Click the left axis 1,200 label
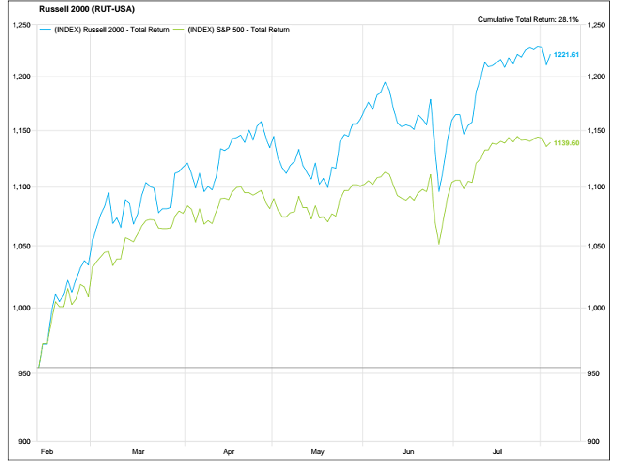 pyautogui.click(x=22, y=77)
